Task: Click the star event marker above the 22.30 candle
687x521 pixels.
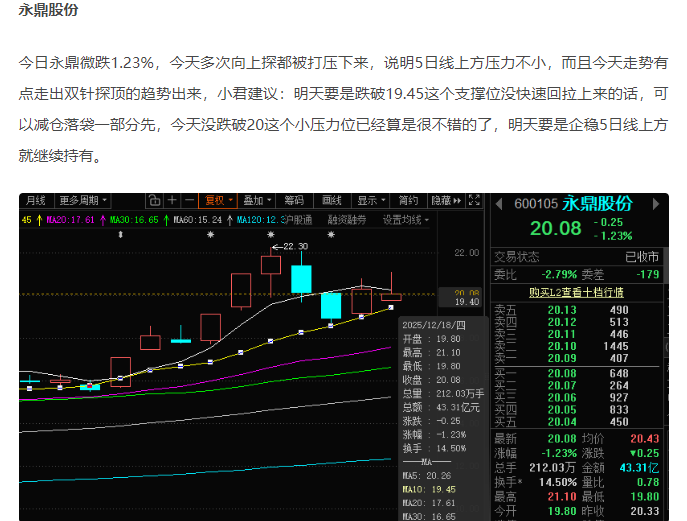Action: tap(271, 234)
